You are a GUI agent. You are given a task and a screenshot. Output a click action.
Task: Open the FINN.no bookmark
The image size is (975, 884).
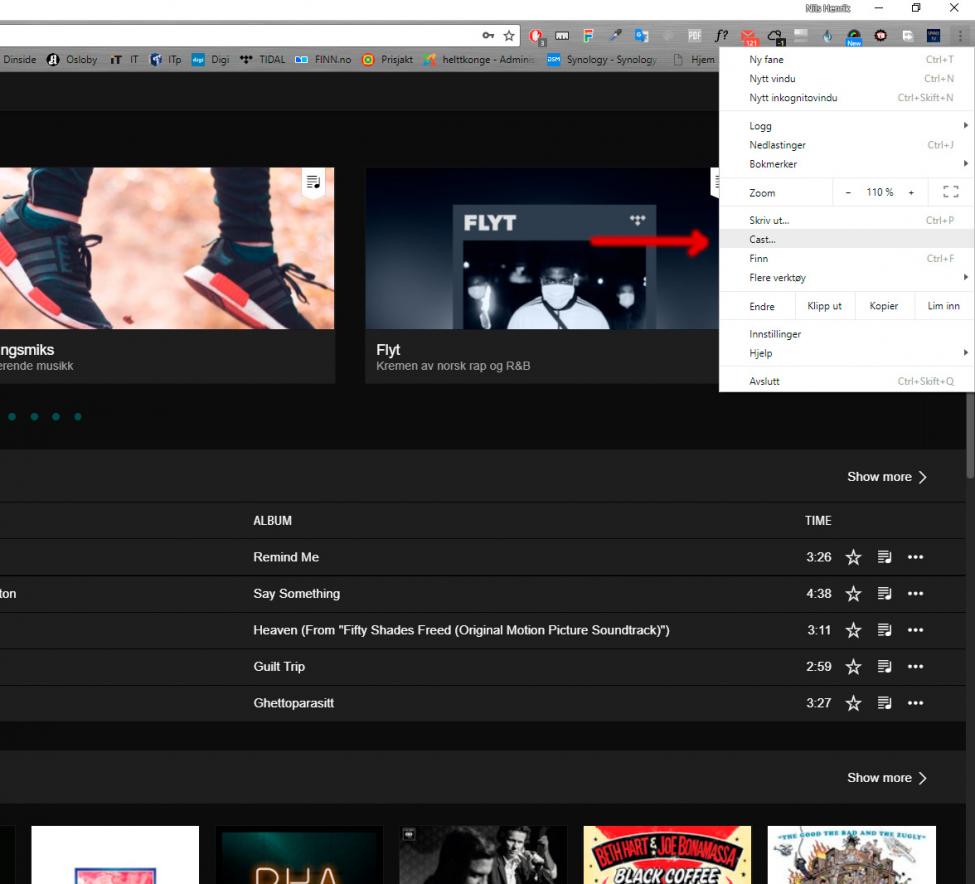pyautogui.click(x=323, y=60)
